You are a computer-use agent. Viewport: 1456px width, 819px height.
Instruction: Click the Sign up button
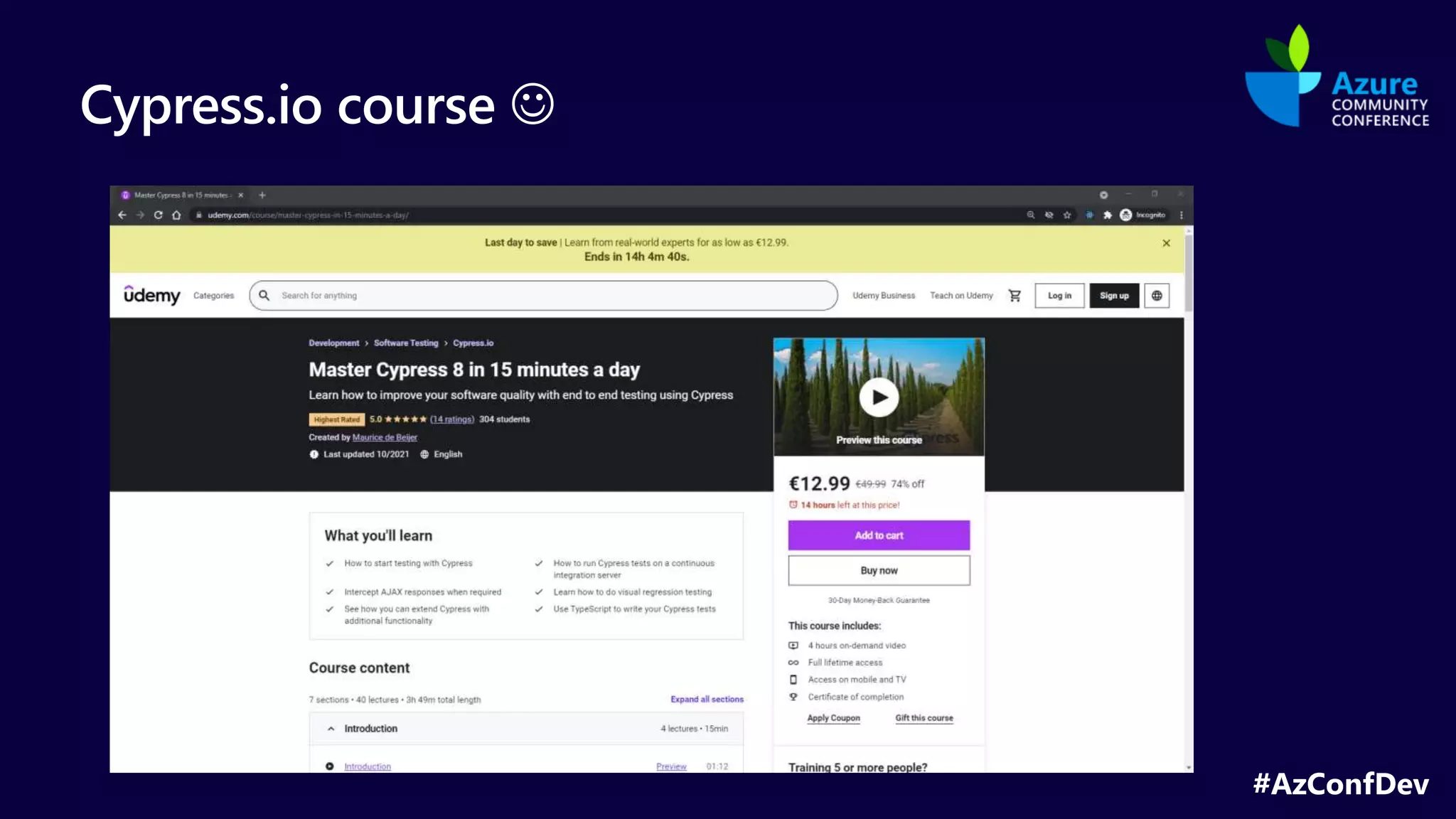tap(1114, 296)
